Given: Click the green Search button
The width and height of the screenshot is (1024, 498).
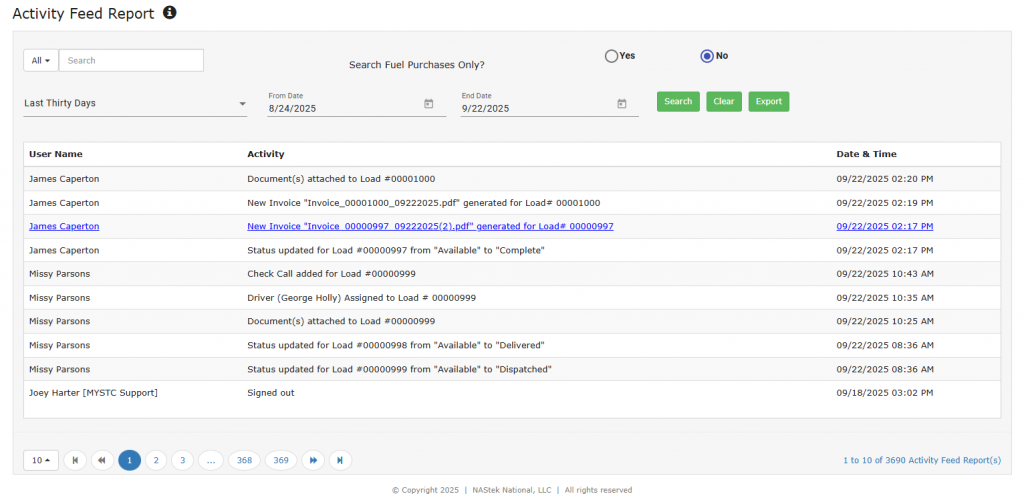Looking at the screenshot, I should (x=678, y=102).
